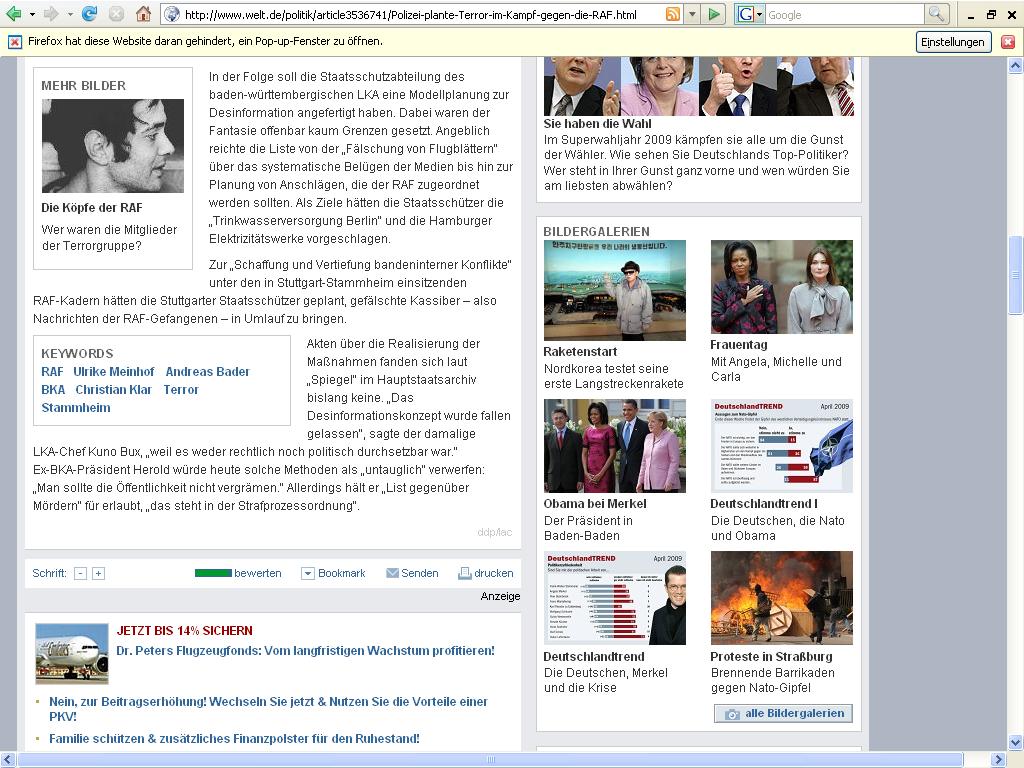The width and height of the screenshot is (1024, 768).
Task: Click the browser Back arrow
Action: pyautogui.click(x=13, y=14)
